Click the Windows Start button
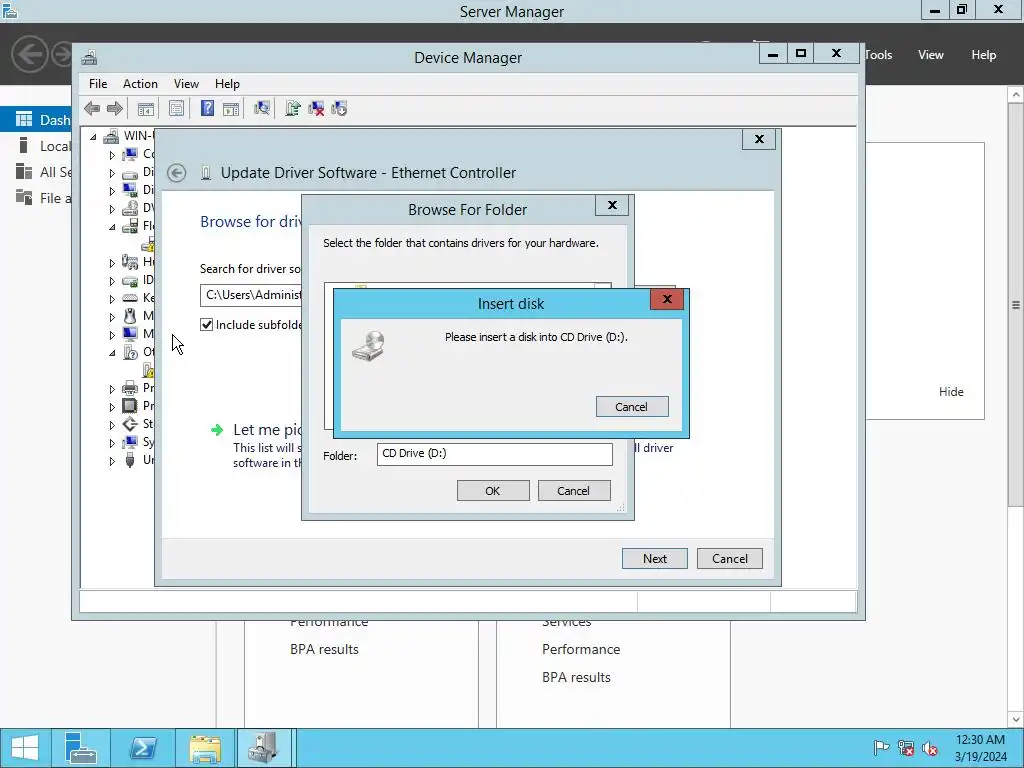 (x=24, y=748)
